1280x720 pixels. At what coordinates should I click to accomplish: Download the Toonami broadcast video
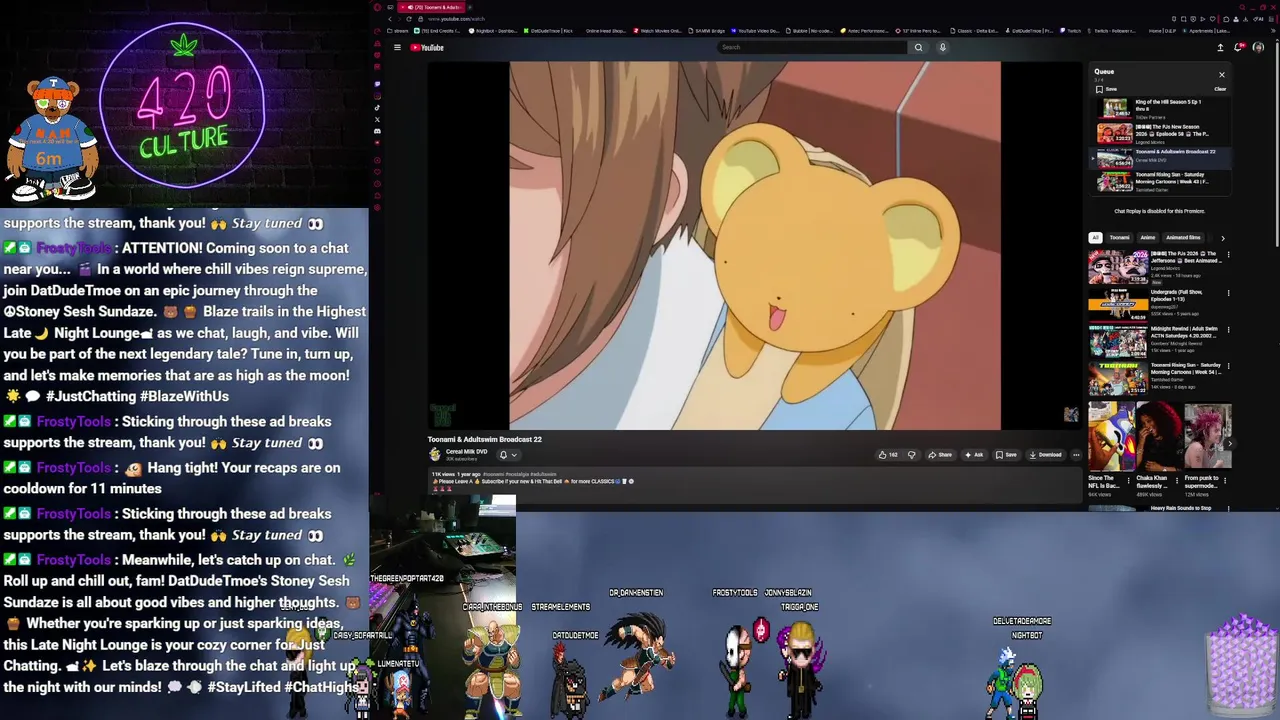[1045, 455]
